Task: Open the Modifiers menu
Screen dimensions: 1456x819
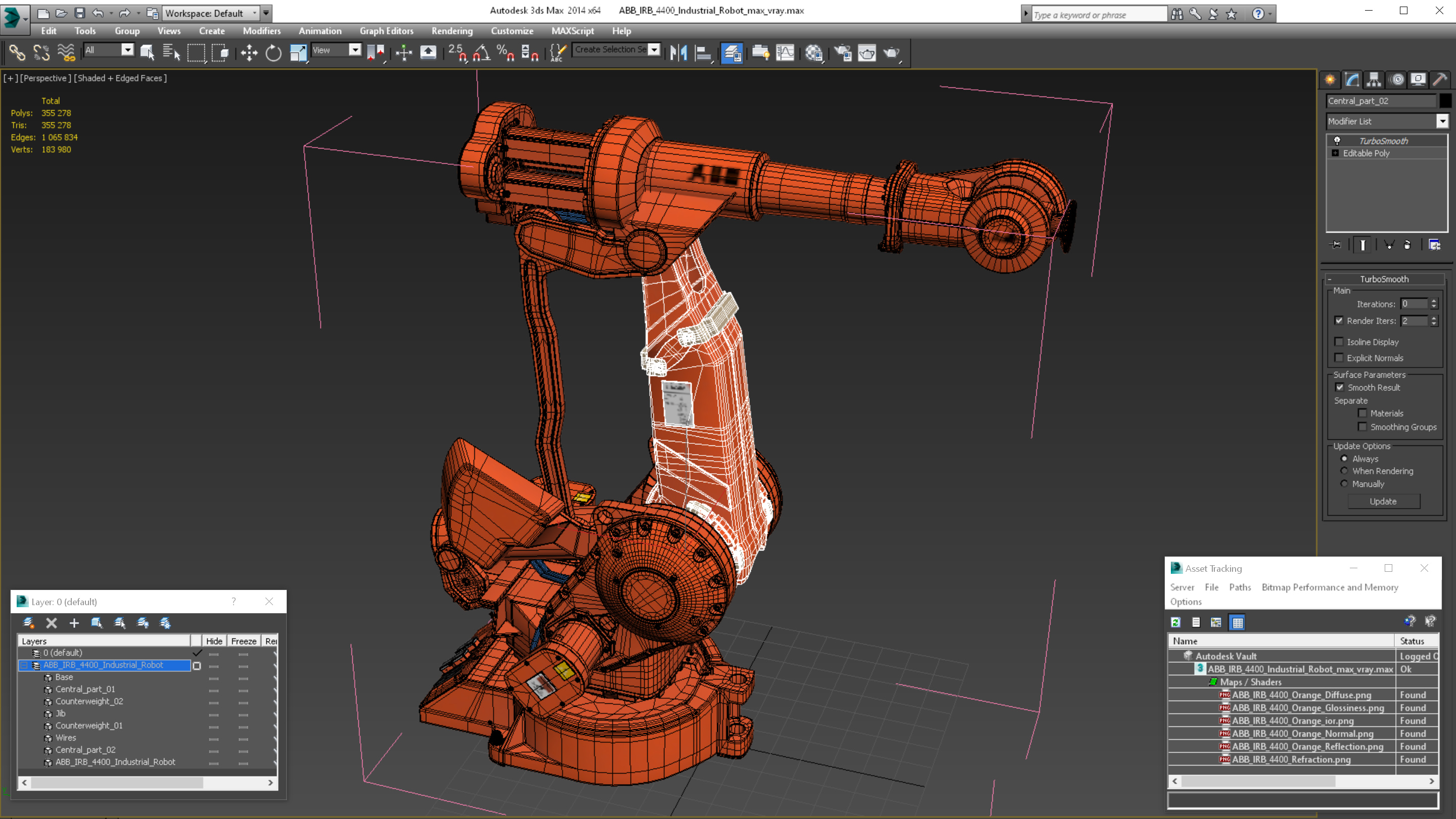Action: (262, 31)
